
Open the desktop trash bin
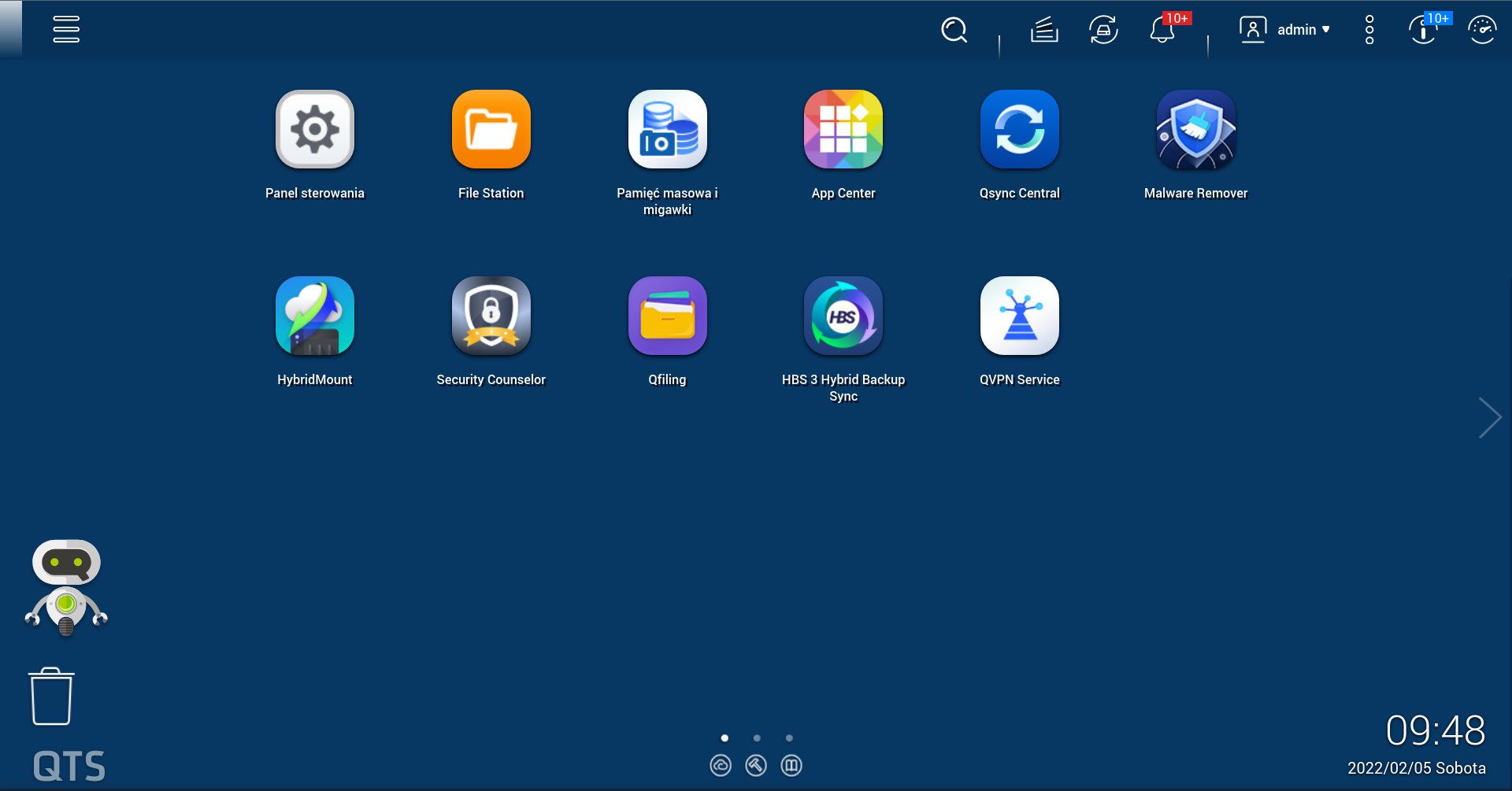point(51,697)
